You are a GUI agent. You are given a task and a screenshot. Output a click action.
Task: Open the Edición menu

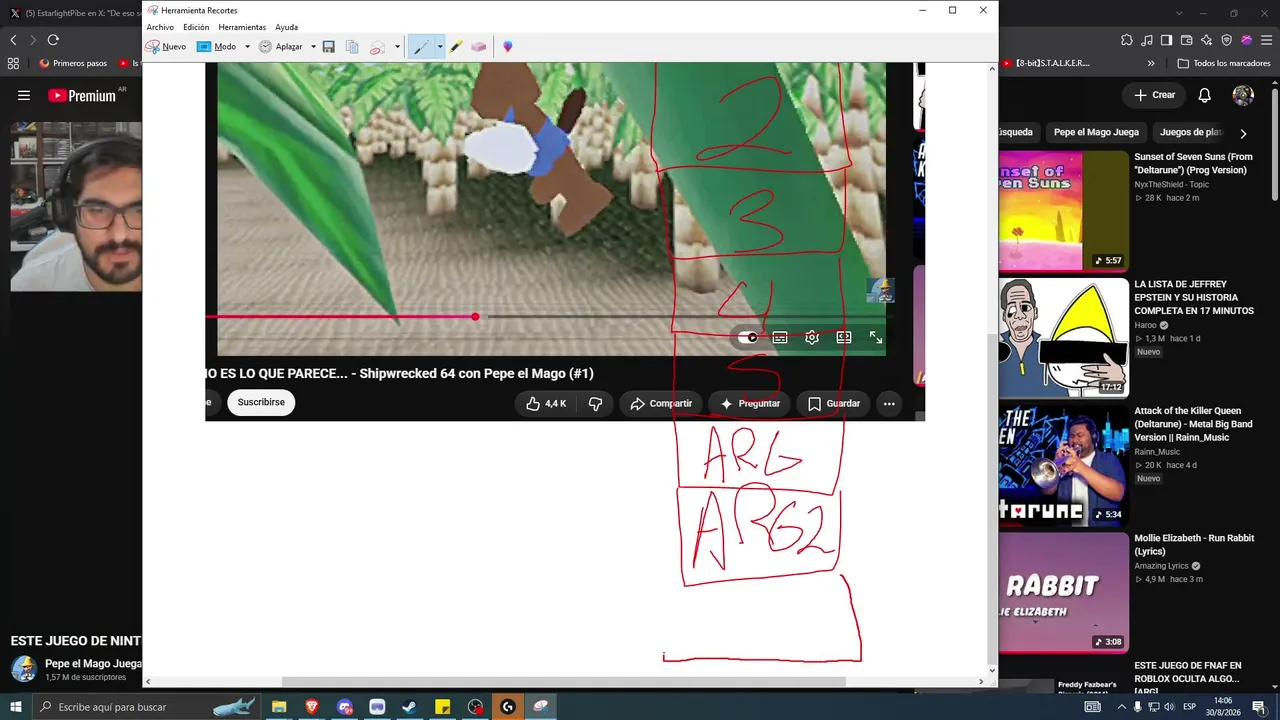tap(196, 27)
